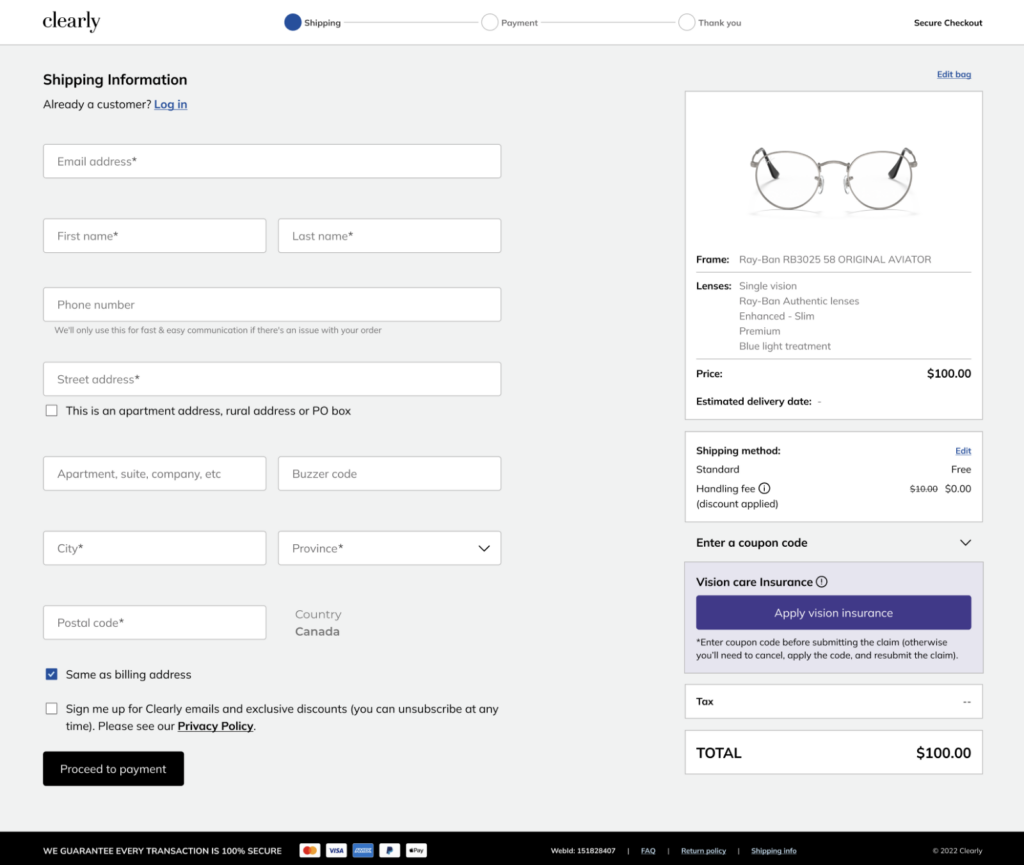Click the Visa payment icon
This screenshot has width=1024, height=865.
(x=336, y=850)
